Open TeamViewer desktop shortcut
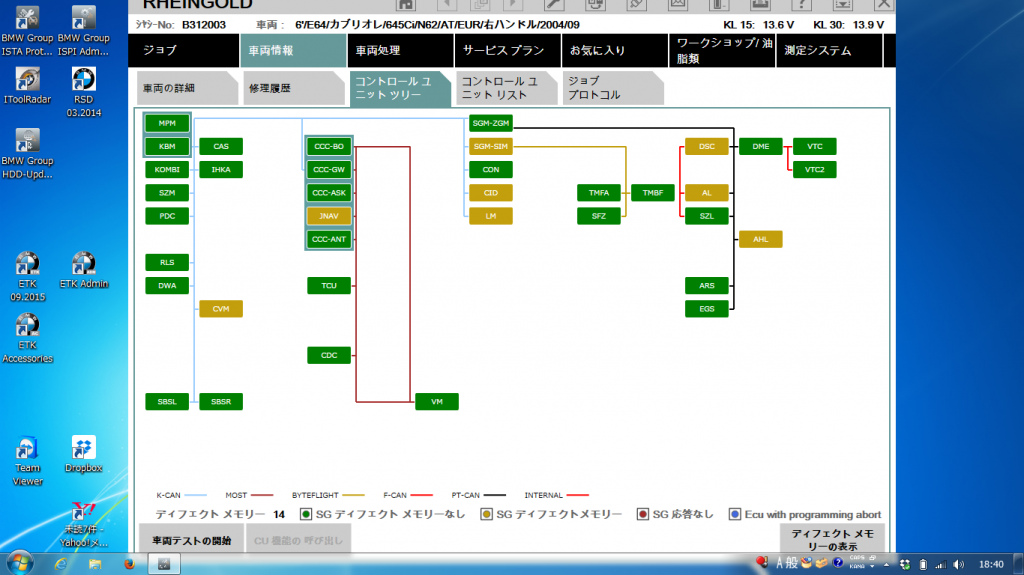1024x575 pixels. (27, 461)
